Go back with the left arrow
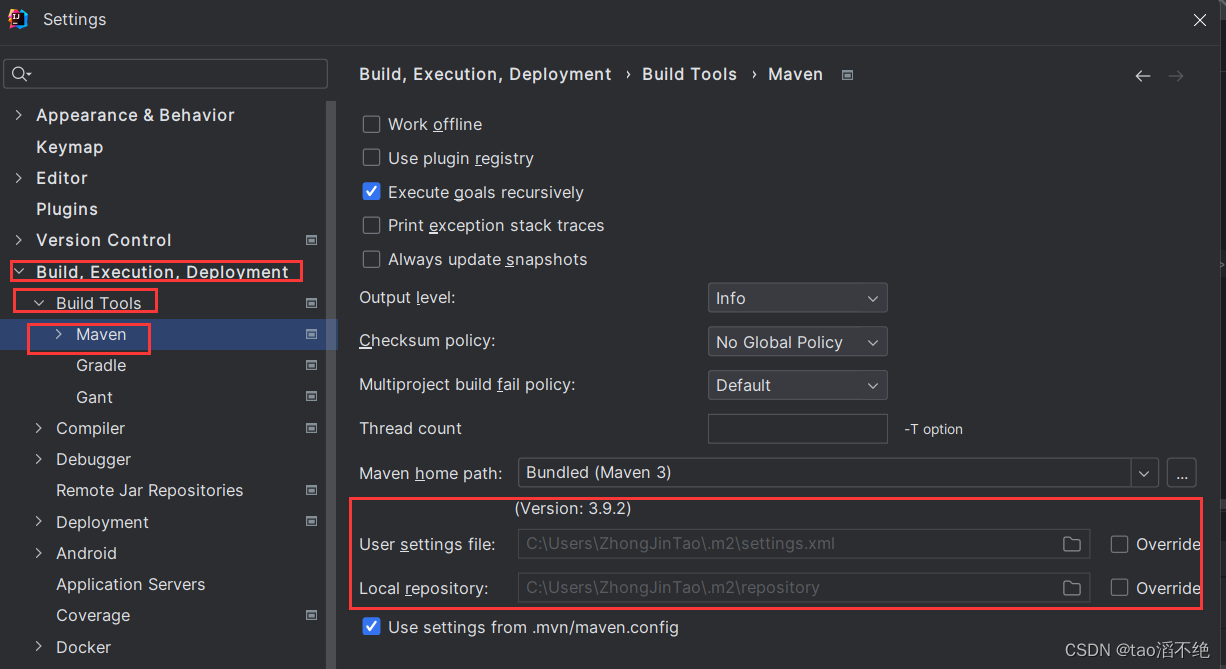 pyautogui.click(x=1143, y=76)
